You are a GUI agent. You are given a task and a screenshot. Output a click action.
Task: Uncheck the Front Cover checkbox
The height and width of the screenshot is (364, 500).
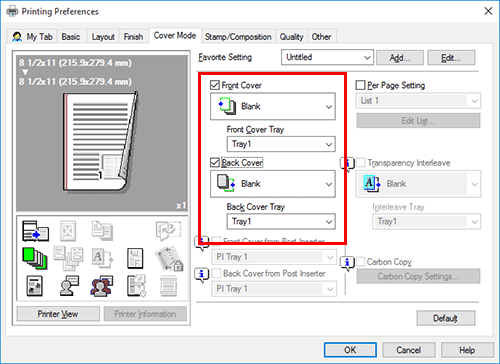[215, 85]
